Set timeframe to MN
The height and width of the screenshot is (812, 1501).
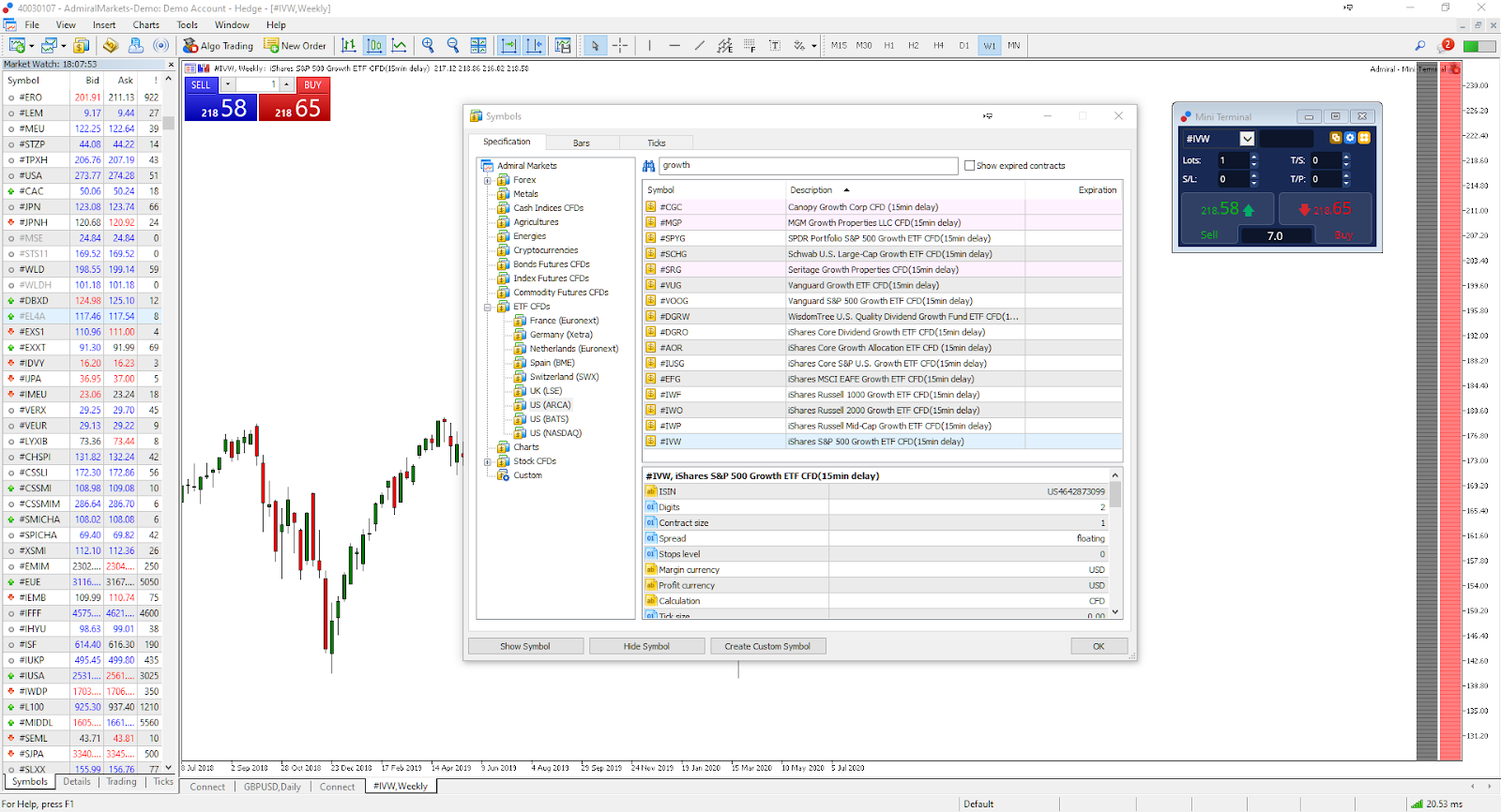[1014, 45]
